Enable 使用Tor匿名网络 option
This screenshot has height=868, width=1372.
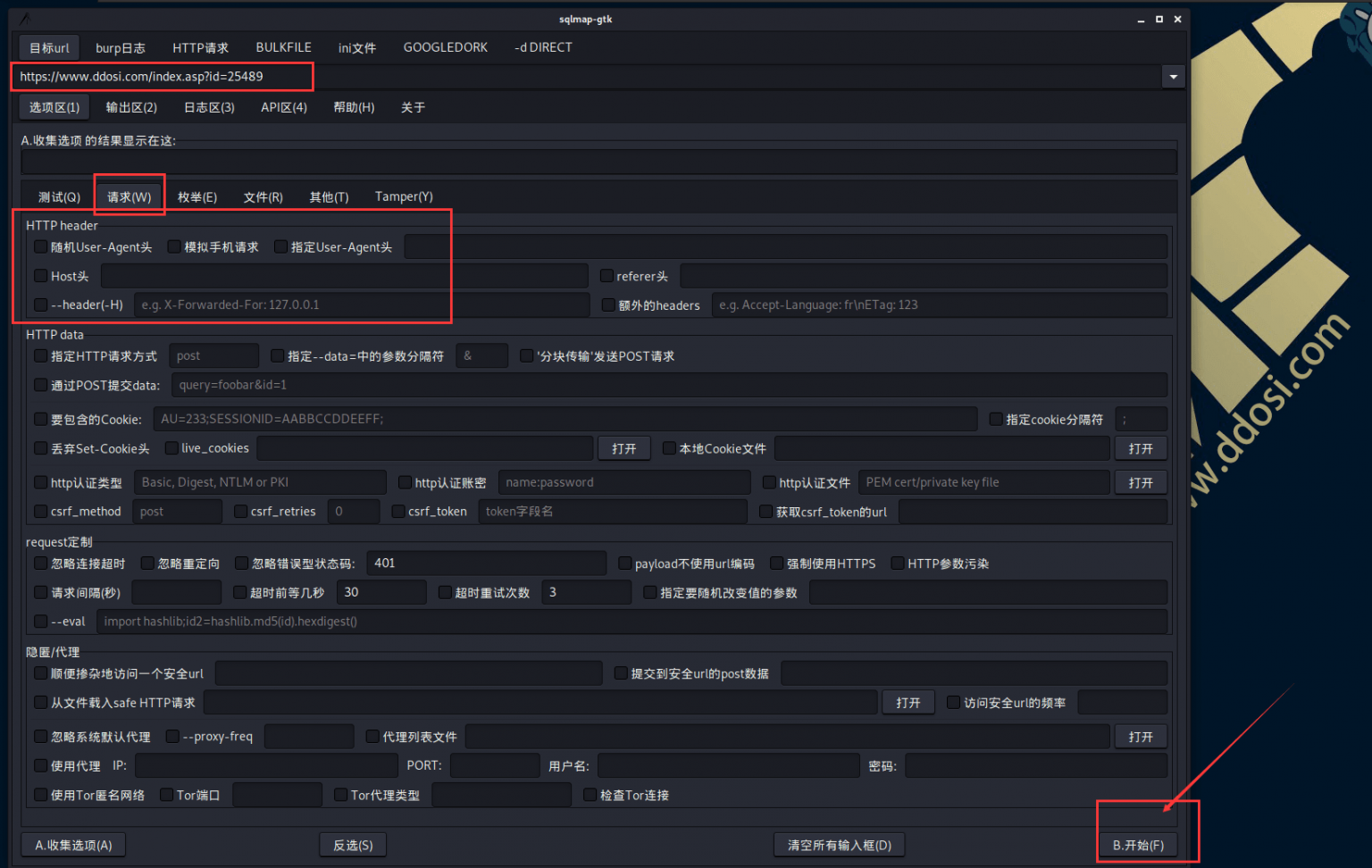(x=40, y=794)
